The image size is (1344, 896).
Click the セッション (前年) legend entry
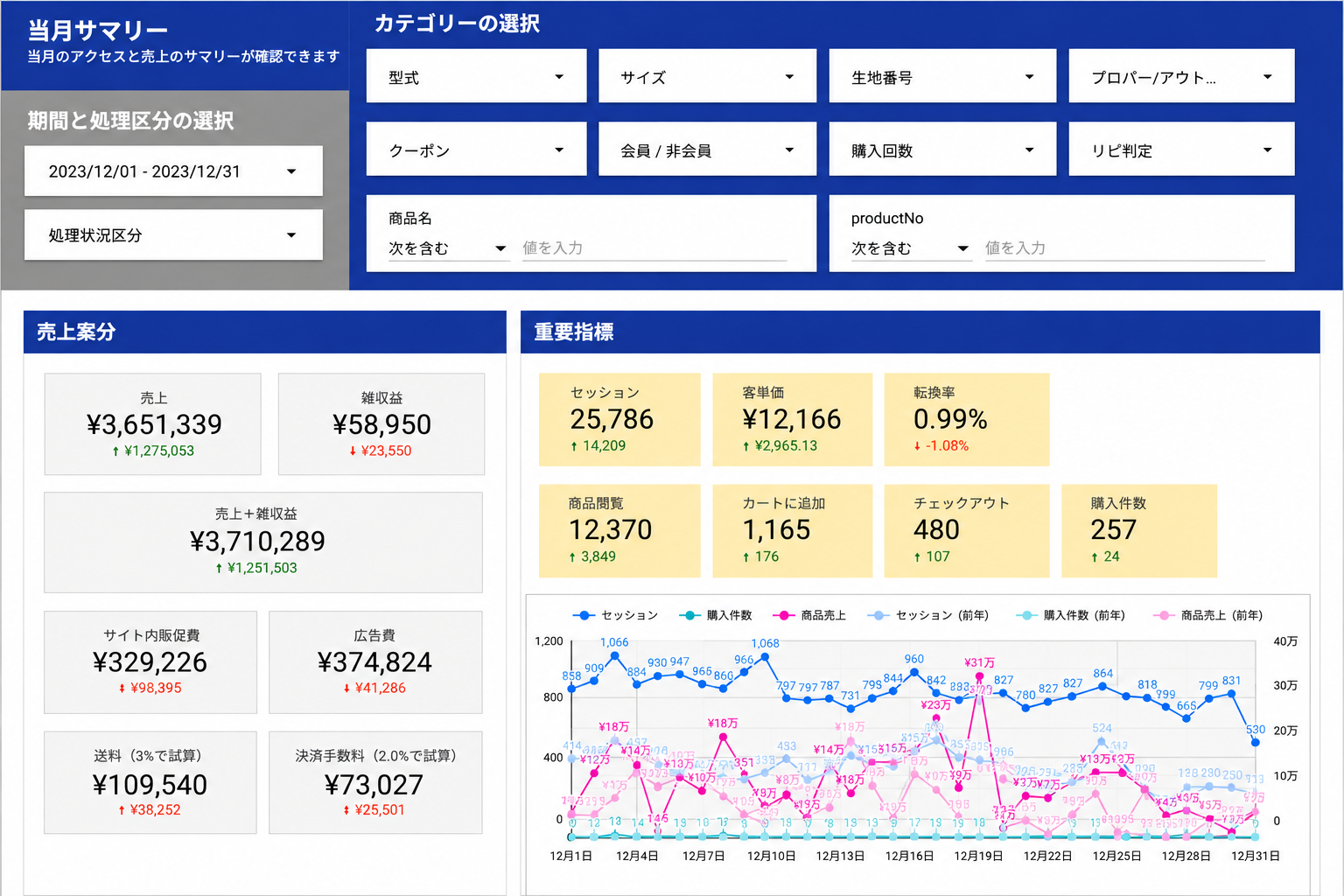pos(927,615)
